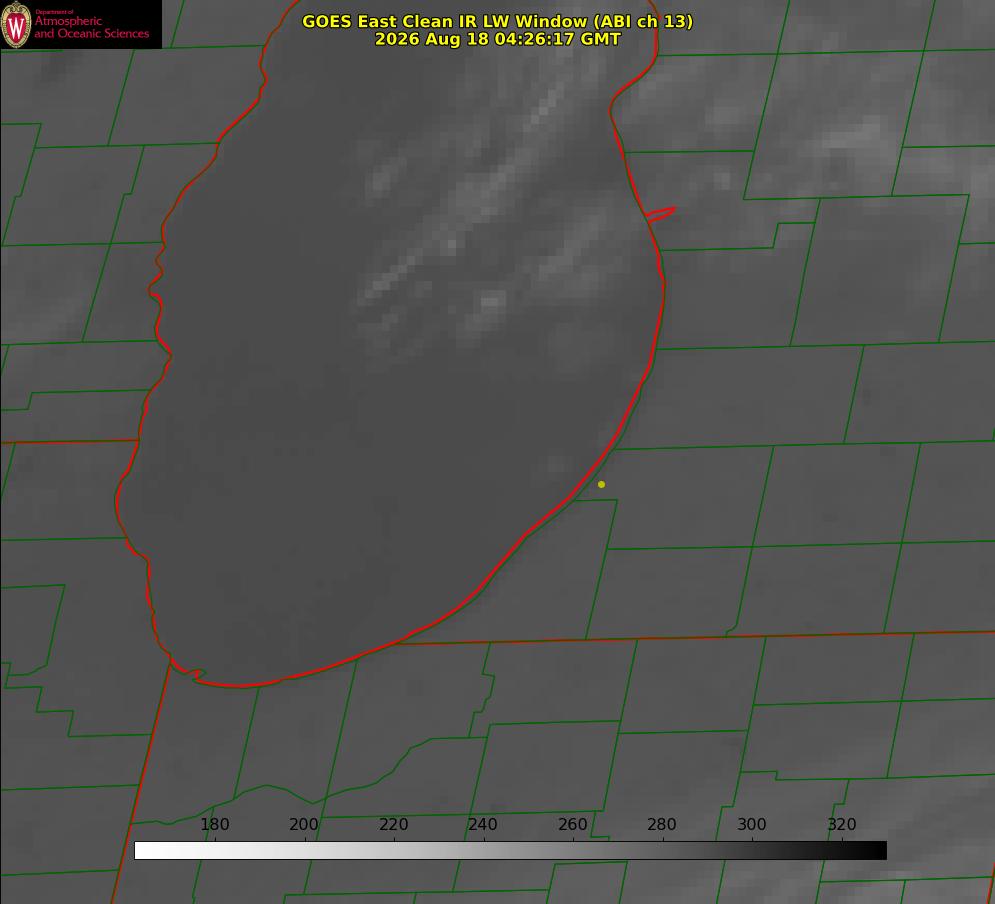Click the 'Atmospheric and Oceanic Sciences' department text

[91, 27]
